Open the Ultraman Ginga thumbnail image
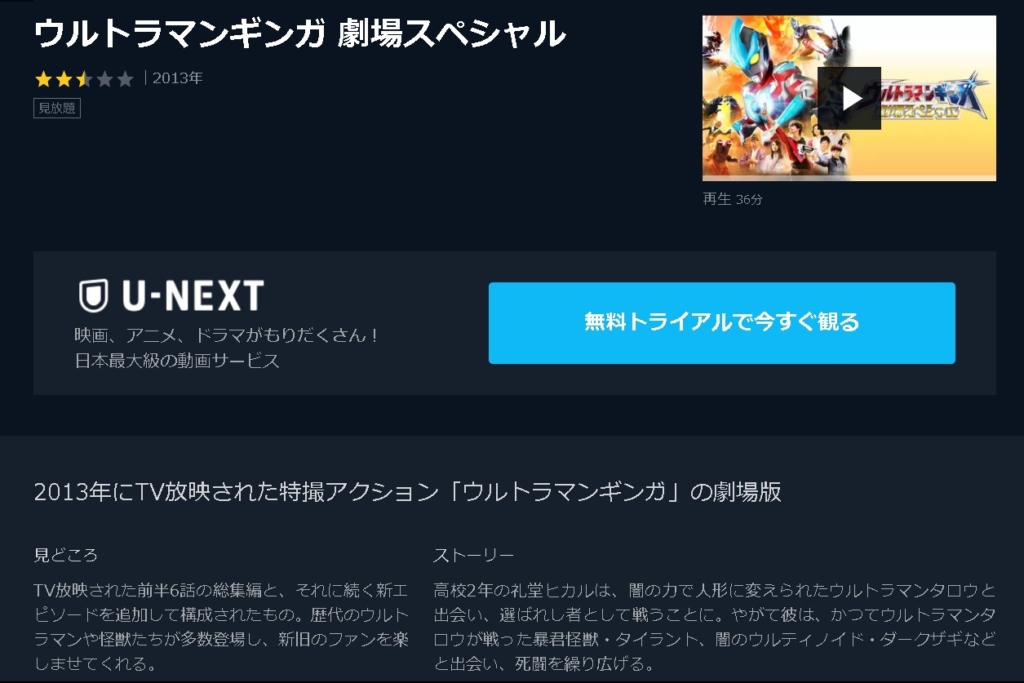The image size is (1024, 683). pos(849,98)
